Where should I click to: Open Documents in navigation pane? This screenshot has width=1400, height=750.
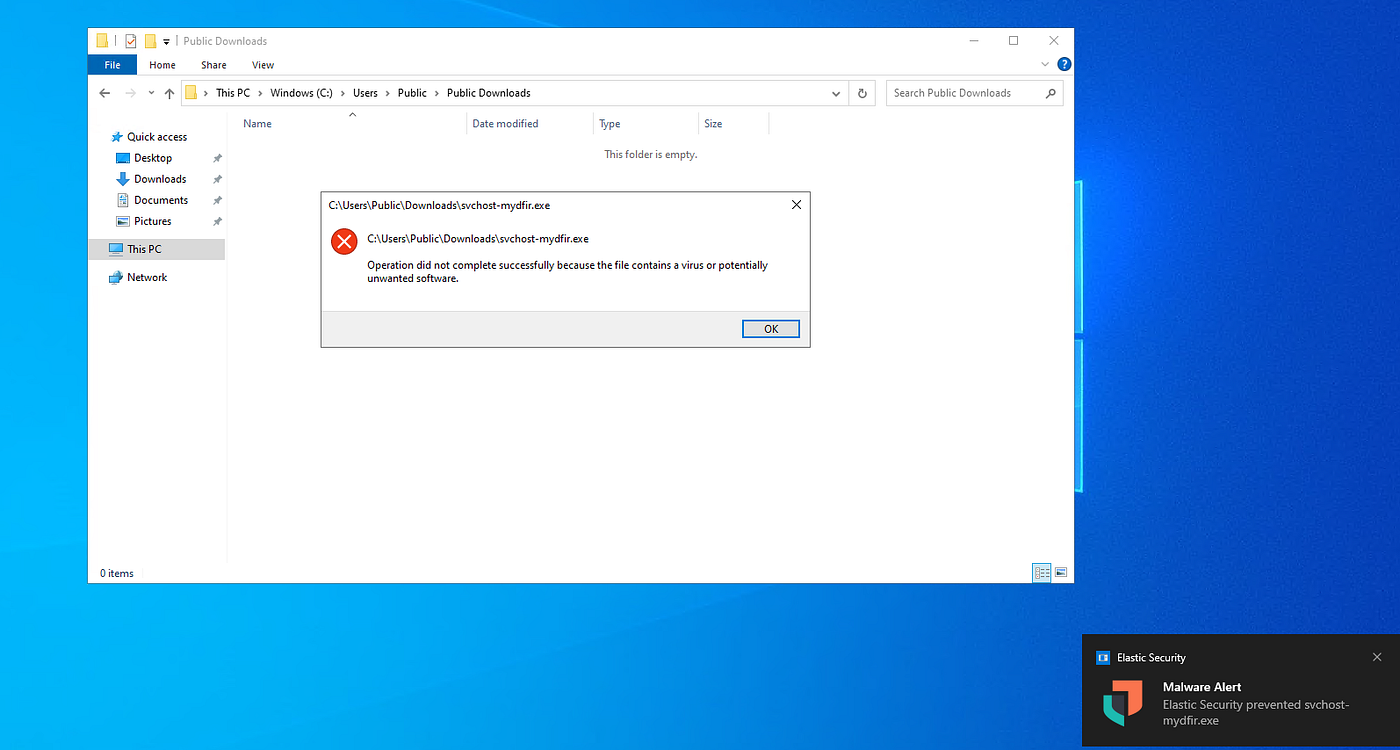coord(161,200)
